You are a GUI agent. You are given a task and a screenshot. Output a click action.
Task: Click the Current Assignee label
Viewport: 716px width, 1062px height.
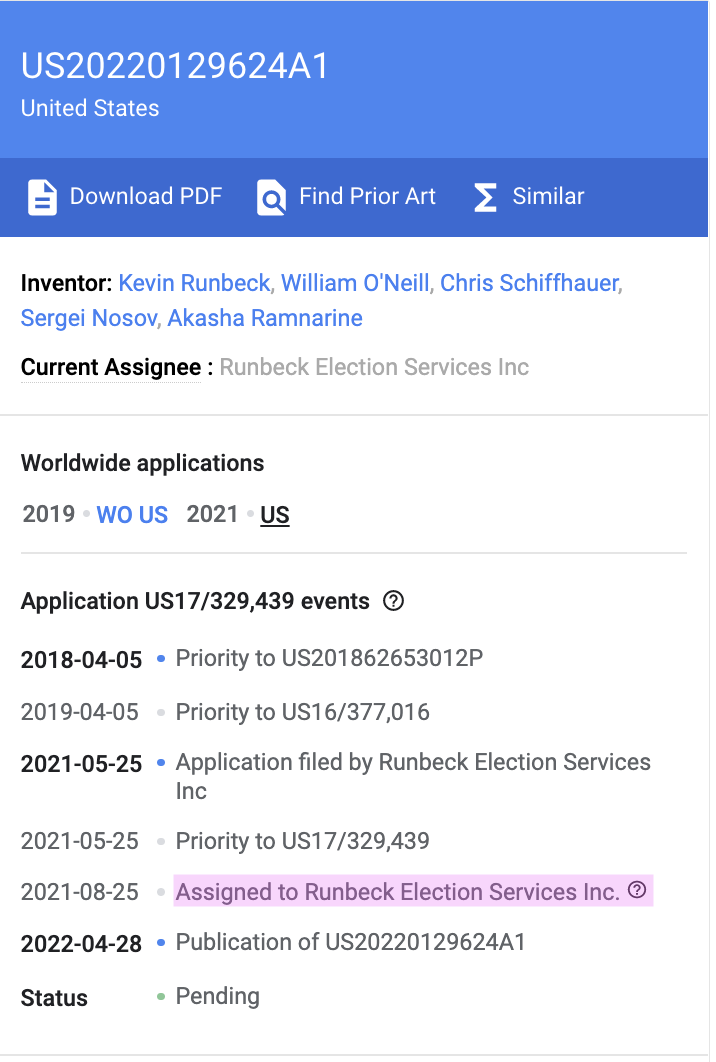(111, 367)
